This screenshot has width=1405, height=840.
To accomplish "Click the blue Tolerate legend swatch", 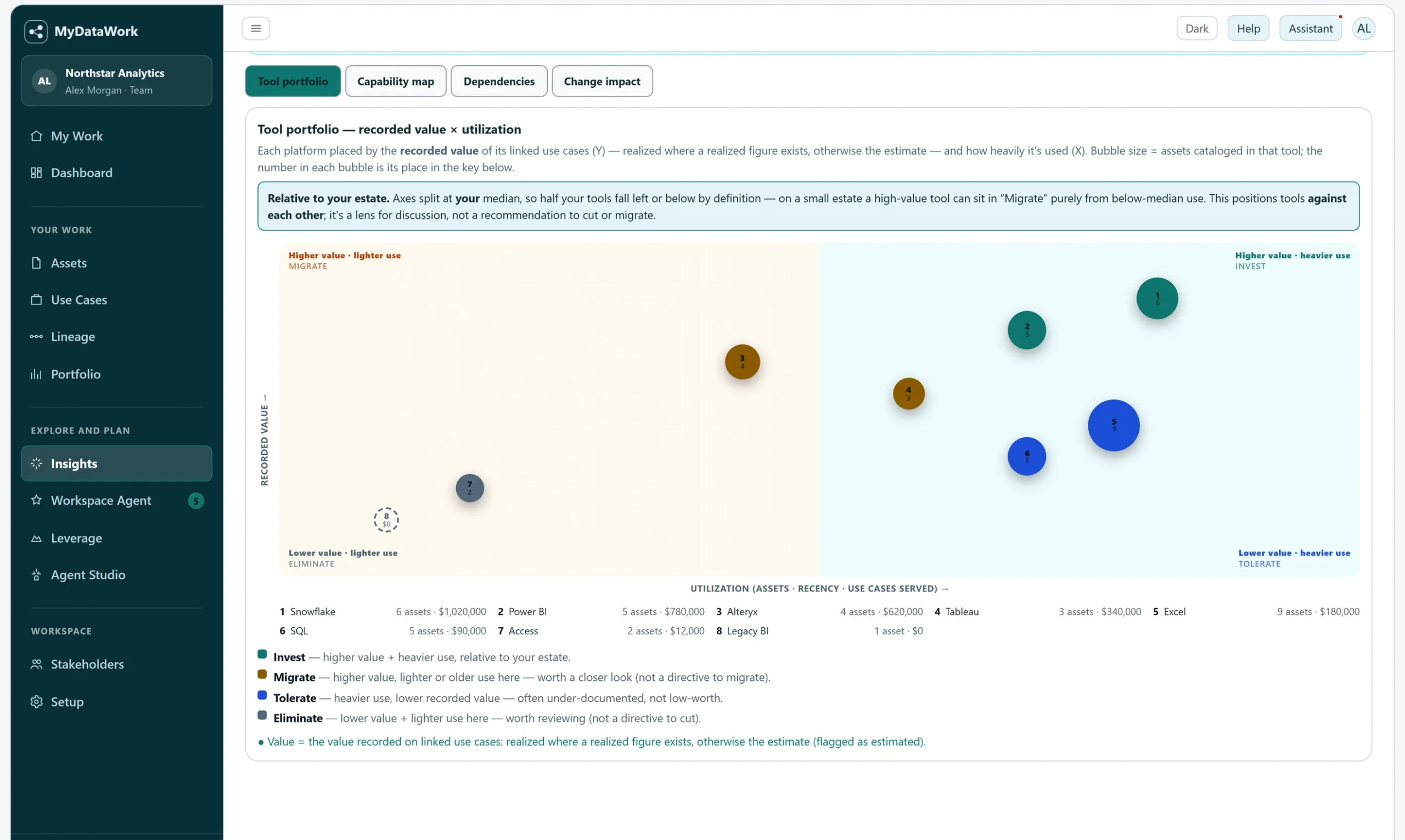I will [x=262, y=695].
